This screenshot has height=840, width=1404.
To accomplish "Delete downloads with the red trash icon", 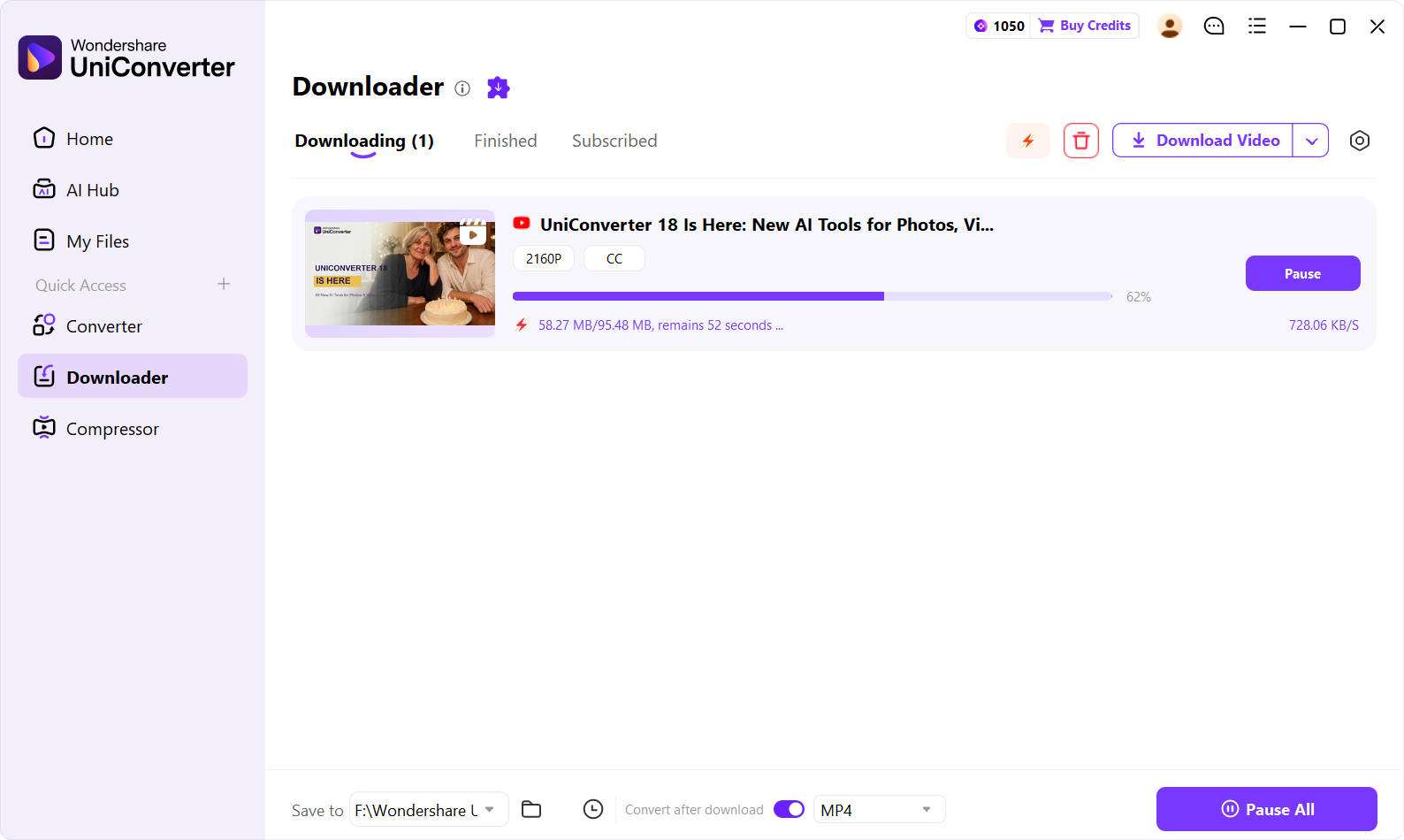I will coord(1080,141).
